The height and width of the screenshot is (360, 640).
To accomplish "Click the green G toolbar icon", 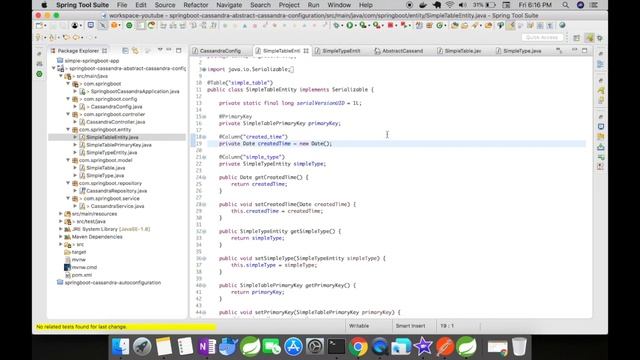I will pyautogui.click(x=440, y=25).
